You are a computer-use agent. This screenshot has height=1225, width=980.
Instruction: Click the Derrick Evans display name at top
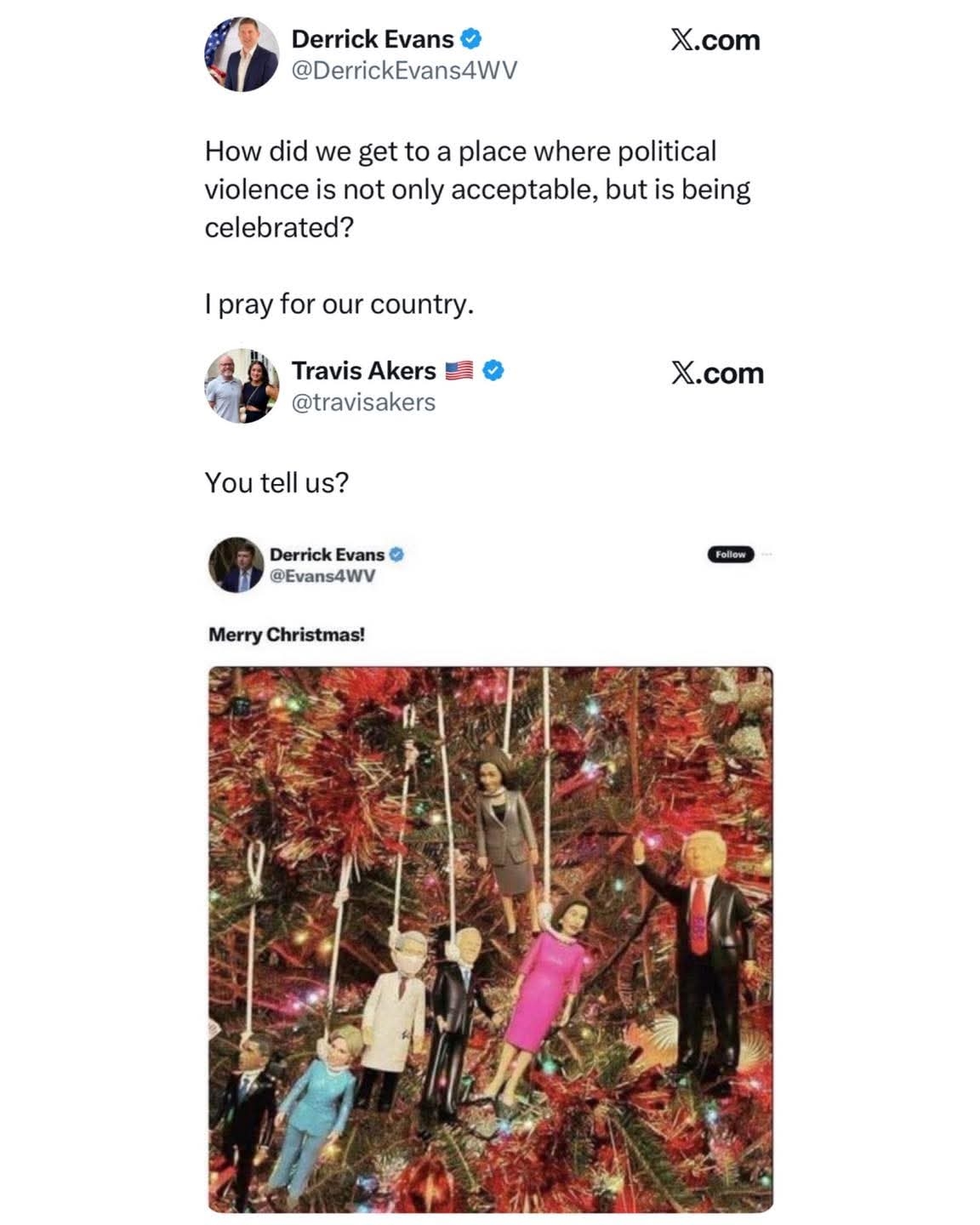tap(373, 38)
